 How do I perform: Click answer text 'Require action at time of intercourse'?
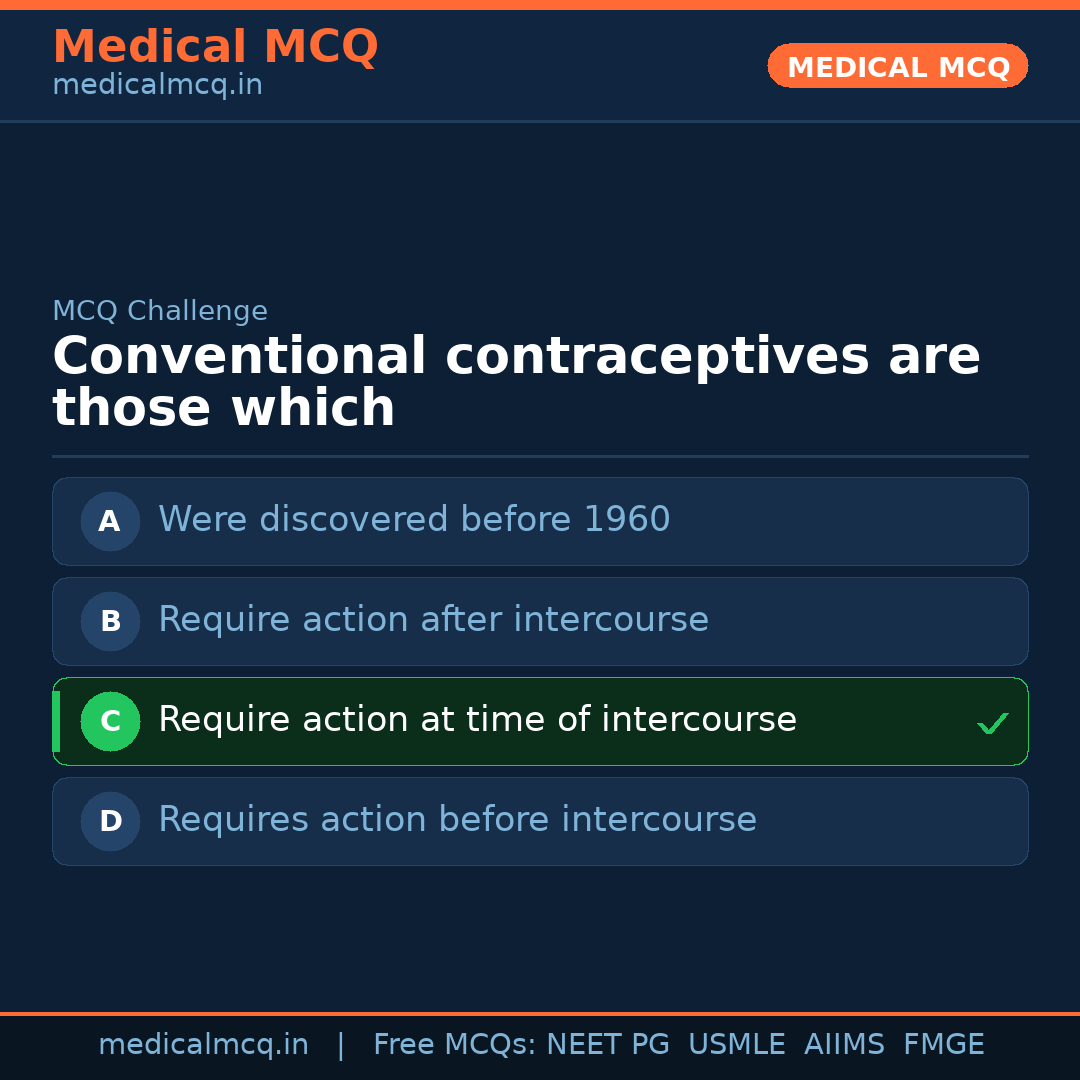click(477, 720)
